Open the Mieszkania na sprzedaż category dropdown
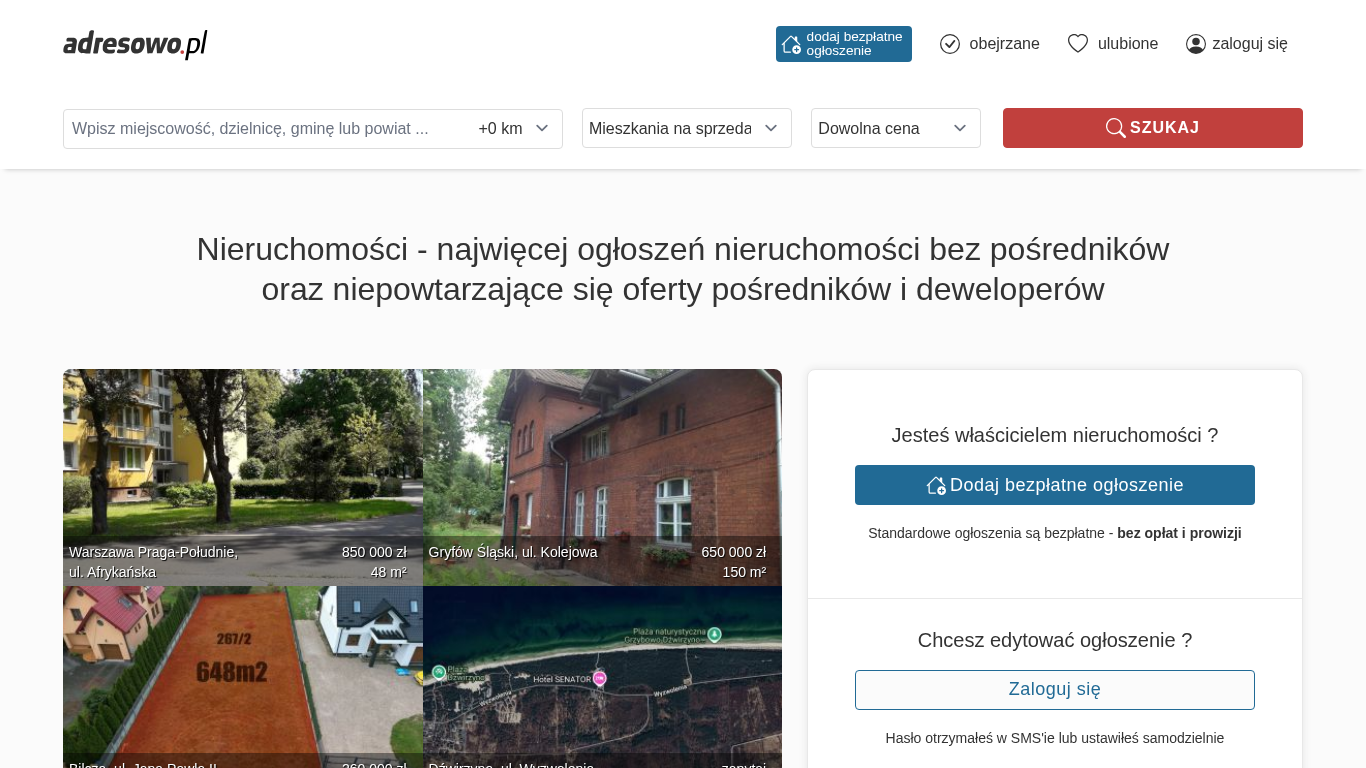The image size is (1366, 768). tap(686, 128)
